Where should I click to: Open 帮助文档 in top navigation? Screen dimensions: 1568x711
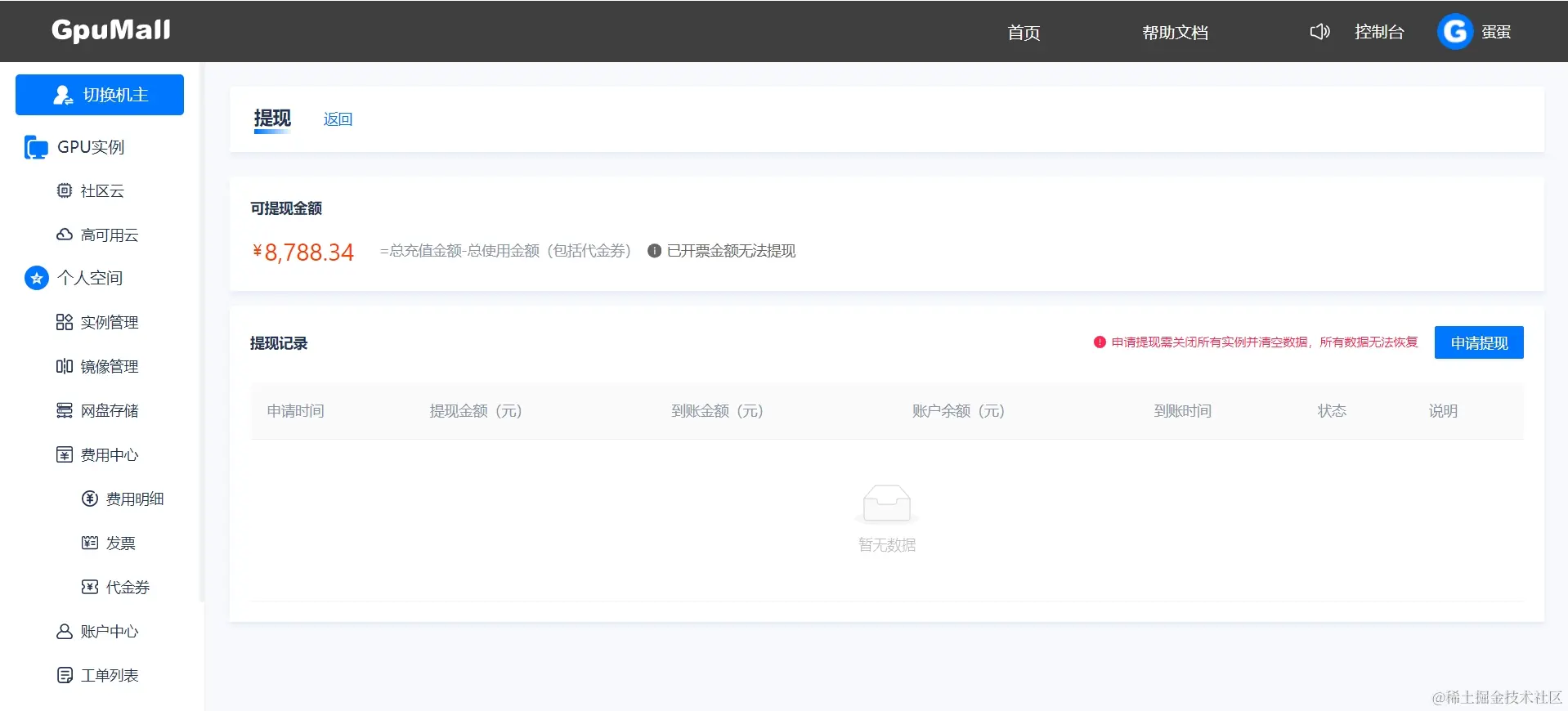(x=1175, y=33)
